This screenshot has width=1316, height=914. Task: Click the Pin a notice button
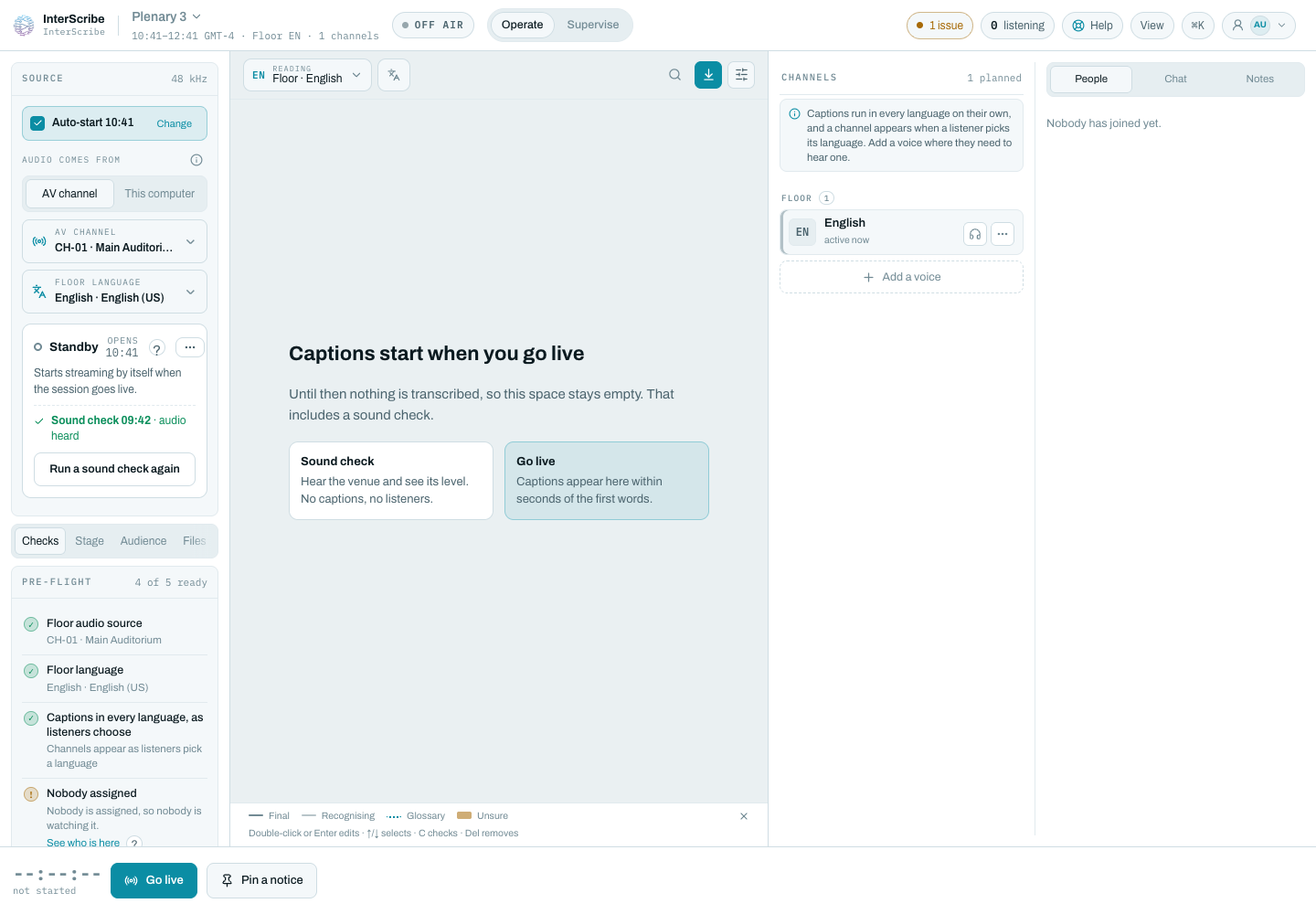coord(261,880)
